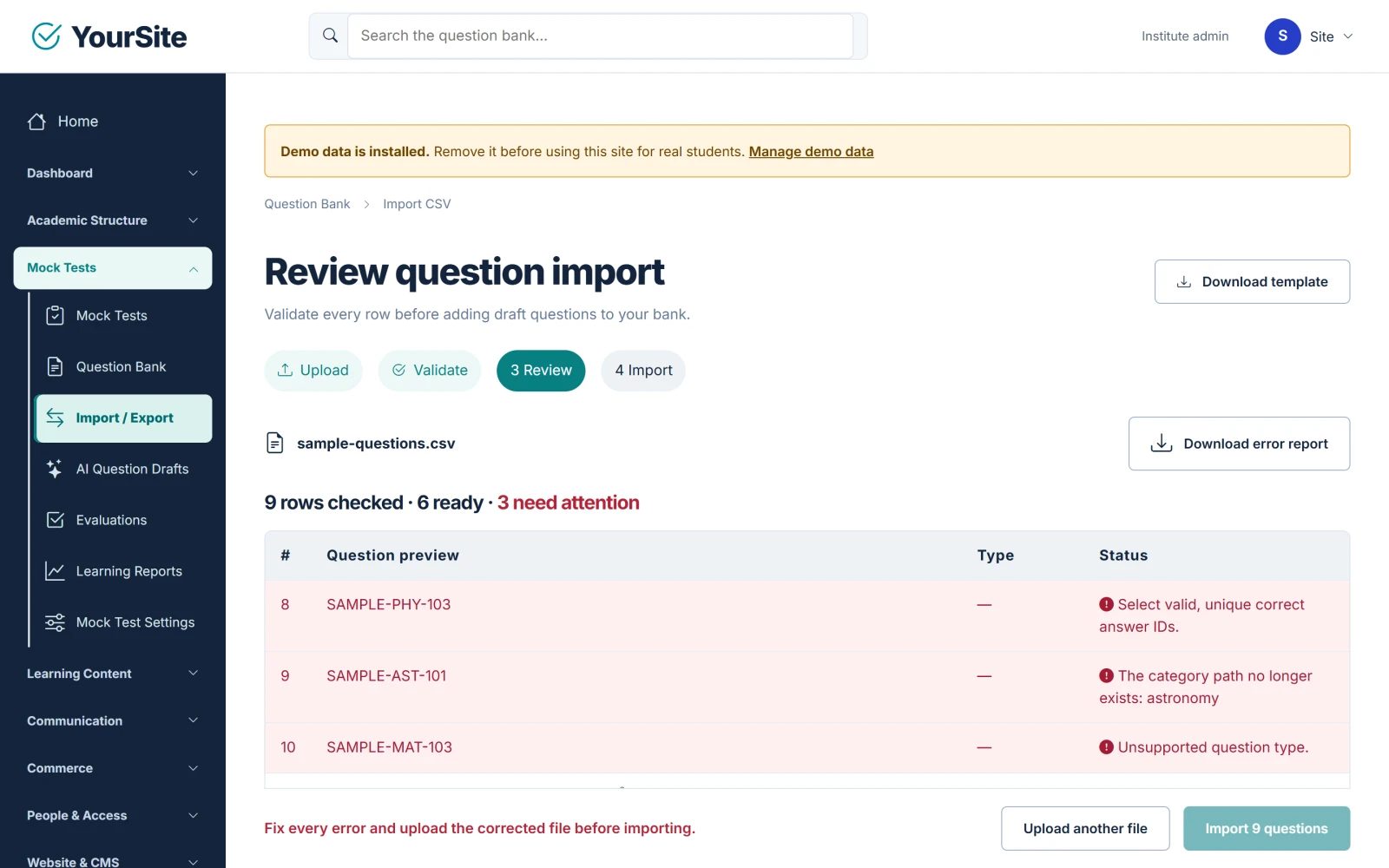The image size is (1389, 868).
Task: Click the Import / Export arrows icon
Action: tap(55, 418)
